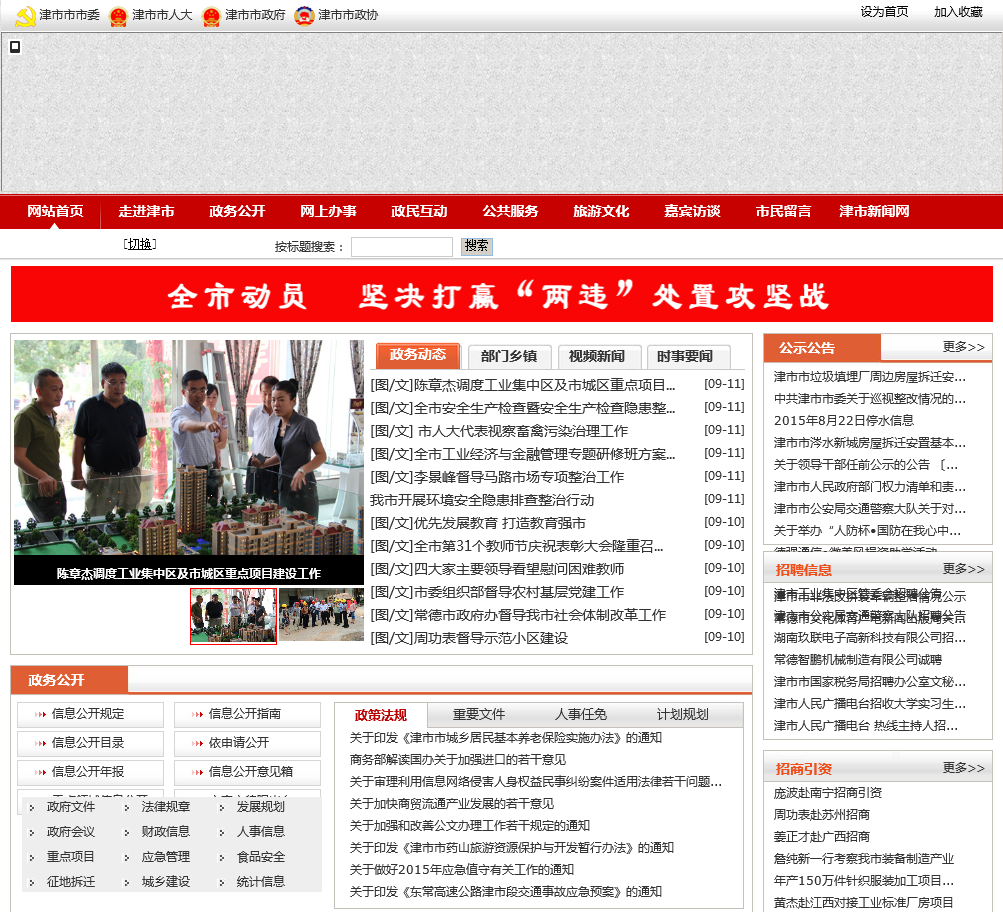Open 依申请公开 button
The width and height of the screenshot is (1003, 912).
pyautogui.click(x=247, y=743)
